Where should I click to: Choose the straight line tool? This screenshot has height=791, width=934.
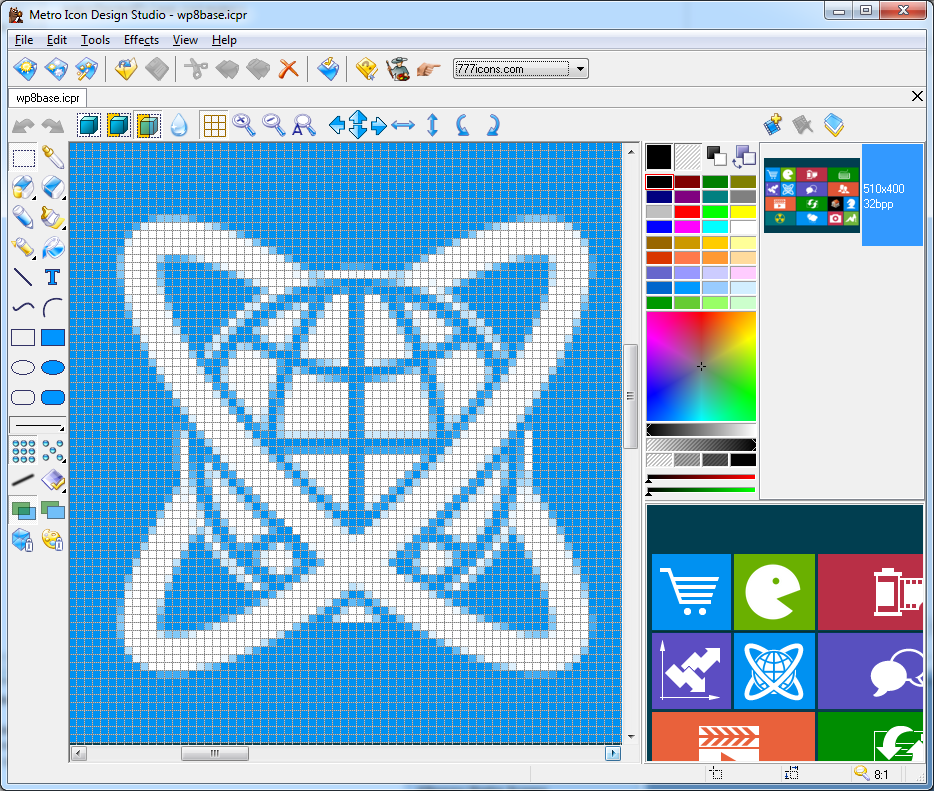[23, 278]
